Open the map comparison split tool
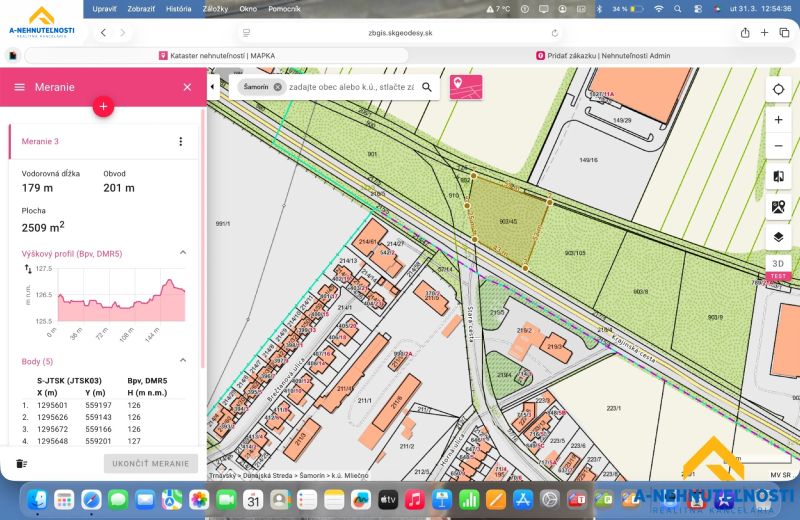 (x=778, y=177)
